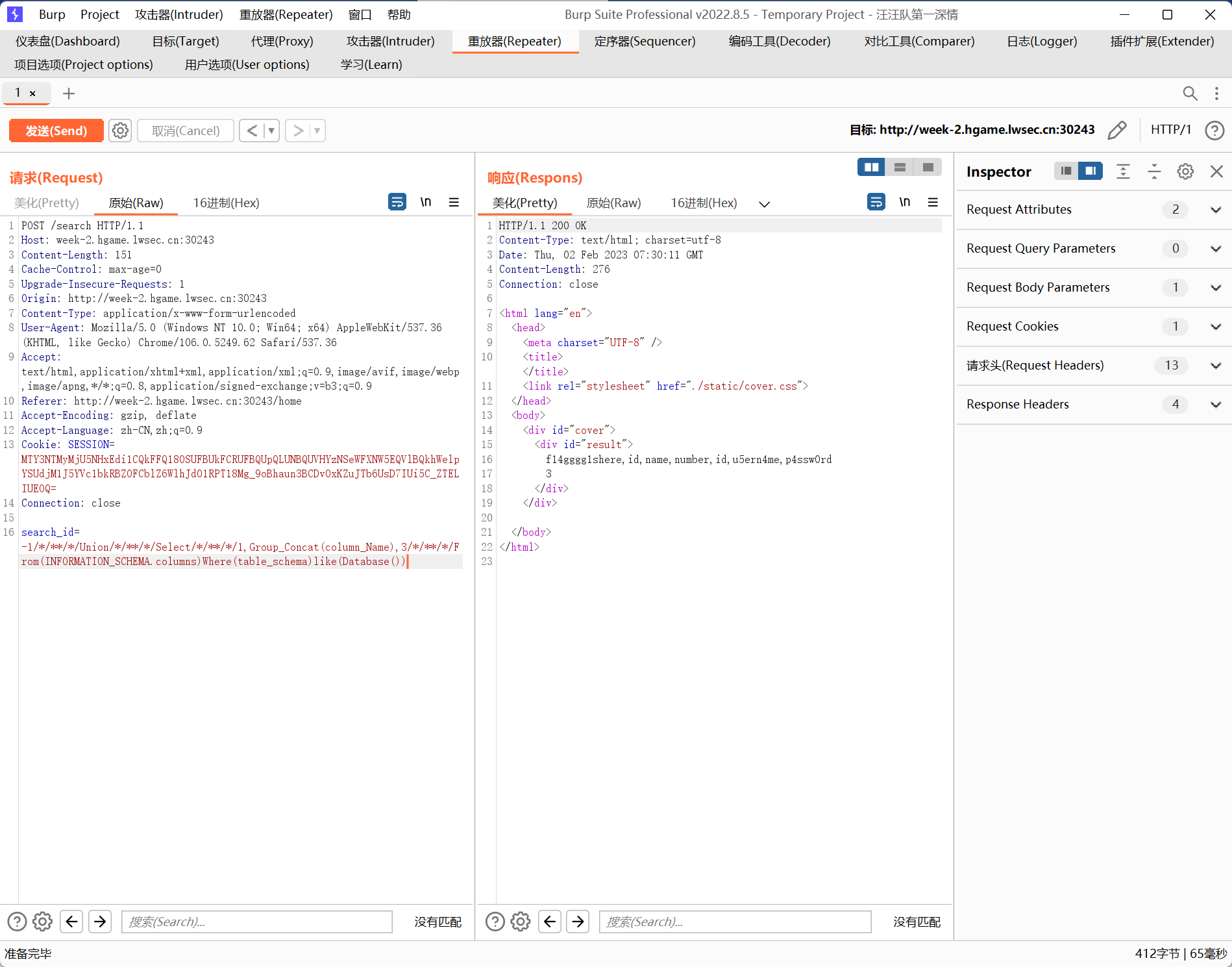
Task: Click the Send button
Action: pos(56,131)
